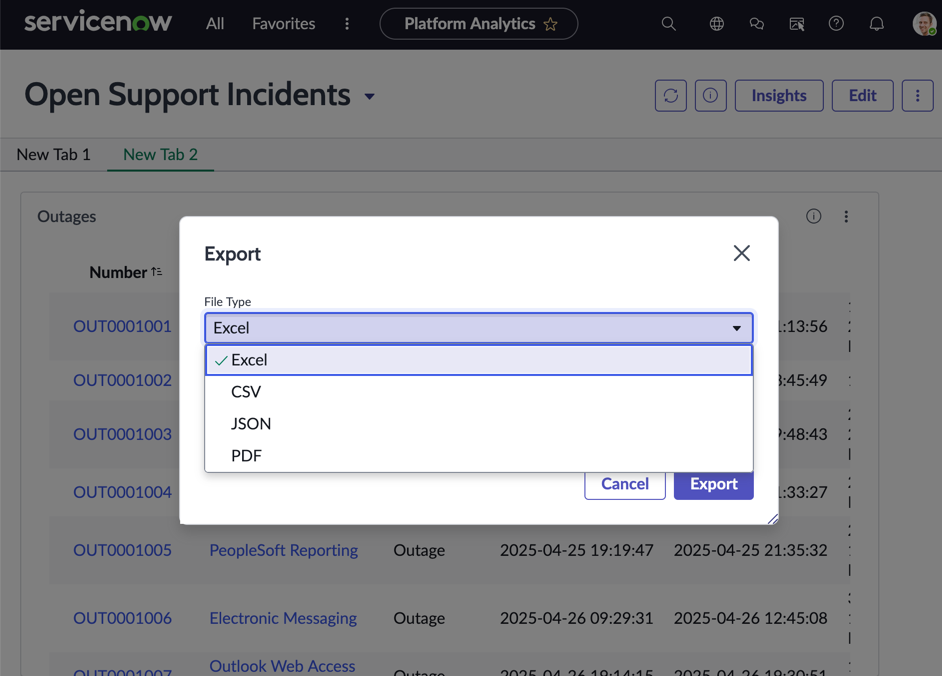Open the global search icon

point(668,24)
